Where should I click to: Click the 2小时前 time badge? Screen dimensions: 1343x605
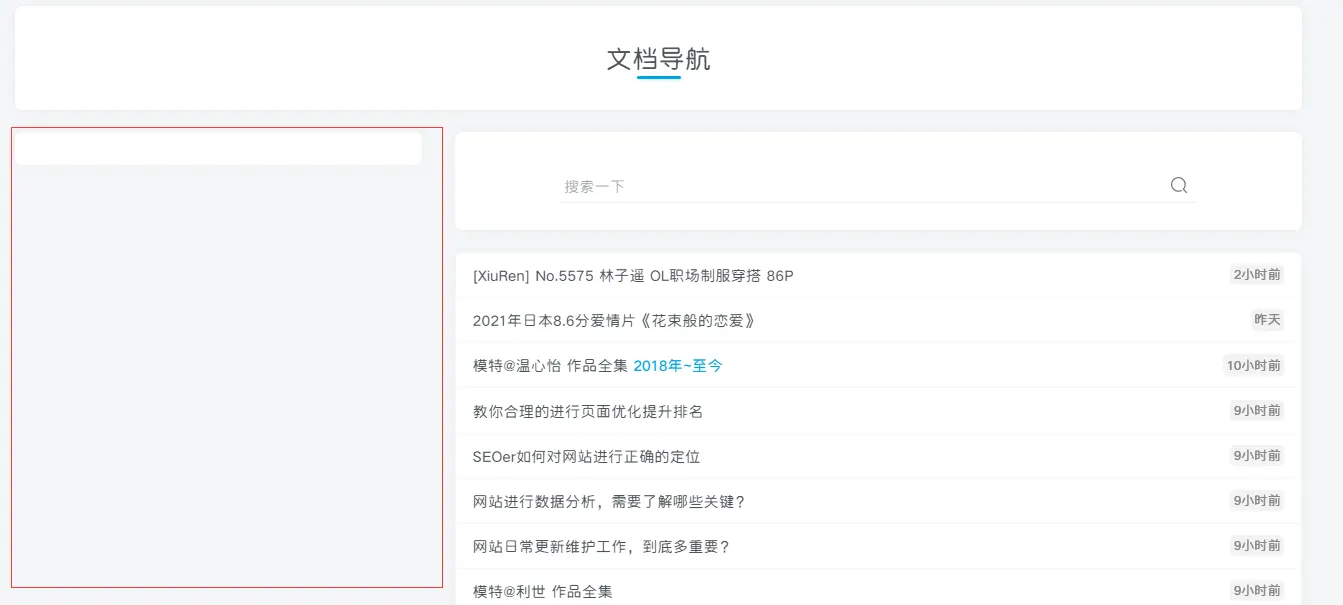tap(1257, 275)
